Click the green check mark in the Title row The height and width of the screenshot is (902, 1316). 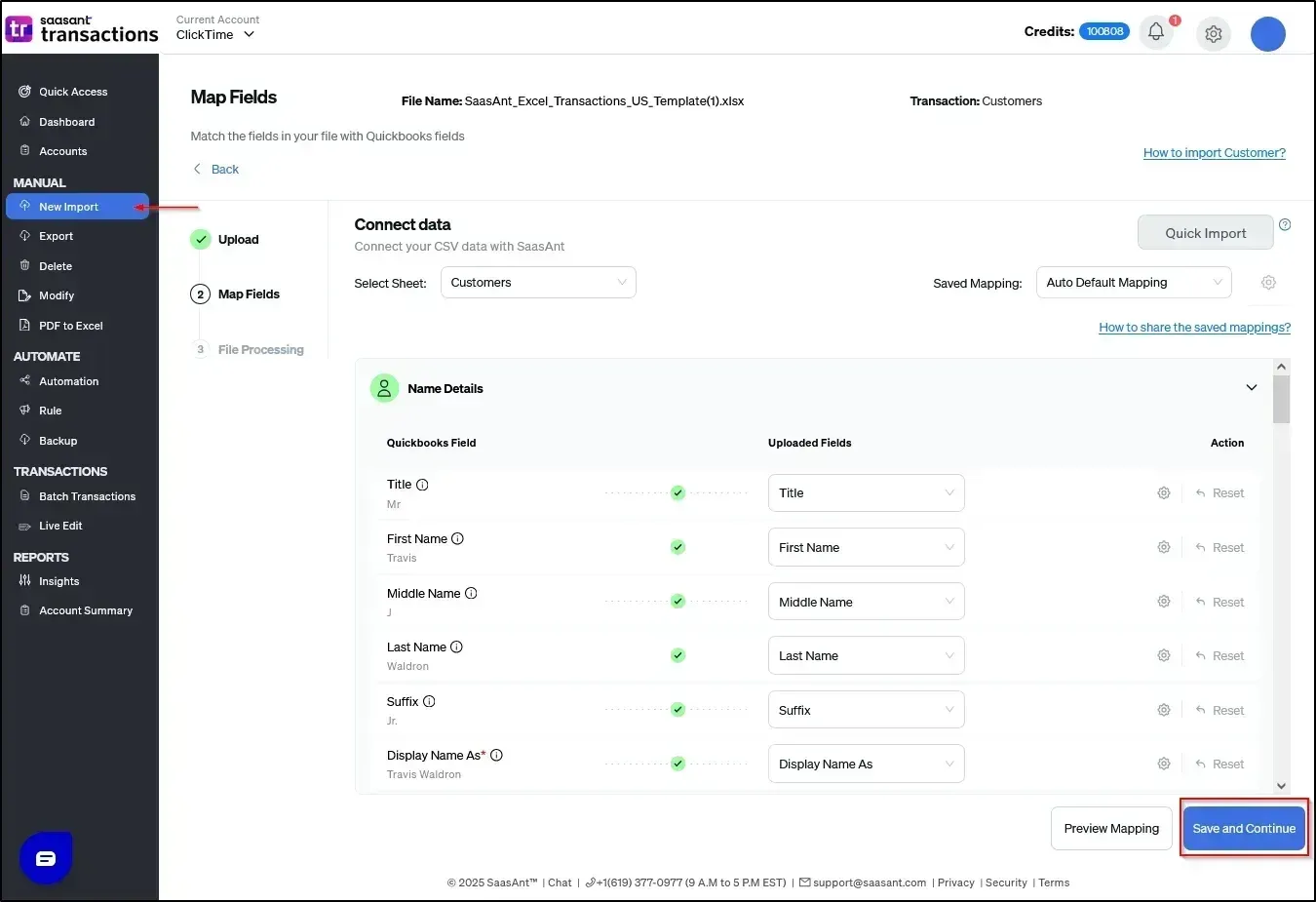tap(677, 493)
